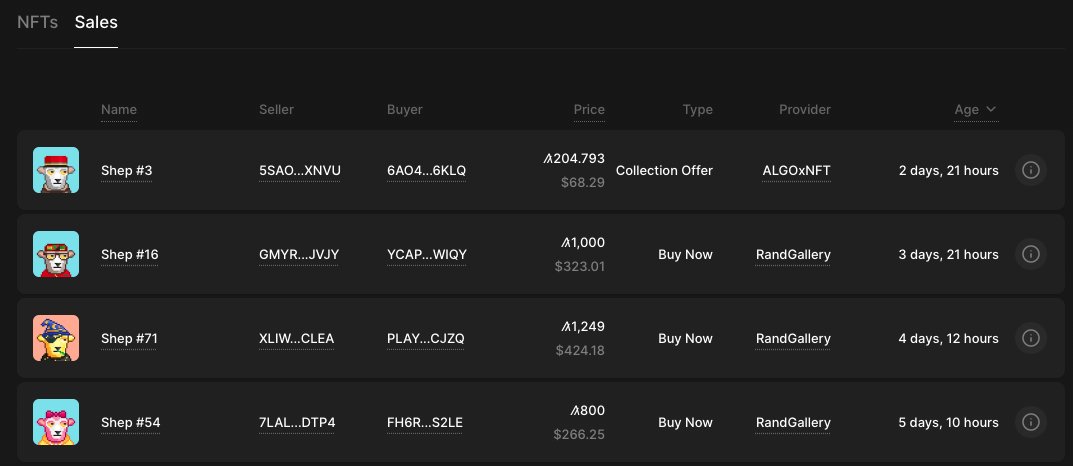Open RandGallery provider for Shep #71
Image resolution: width=1073 pixels, height=466 pixels.
point(793,338)
